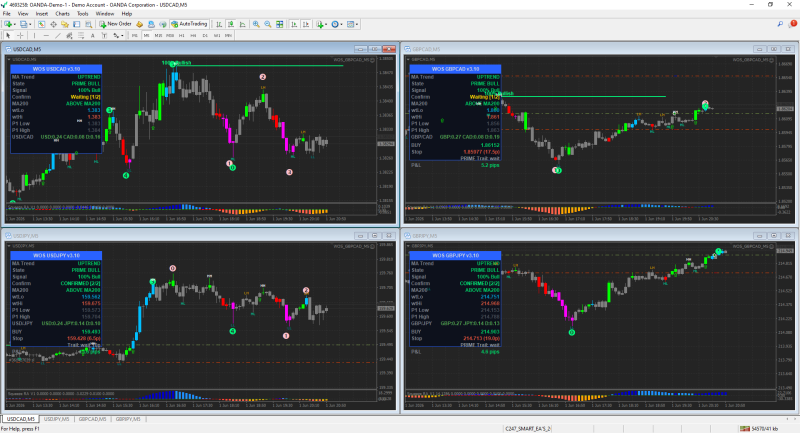Switch timeframe to D1
The height and width of the screenshot is (433, 800).
[205, 36]
